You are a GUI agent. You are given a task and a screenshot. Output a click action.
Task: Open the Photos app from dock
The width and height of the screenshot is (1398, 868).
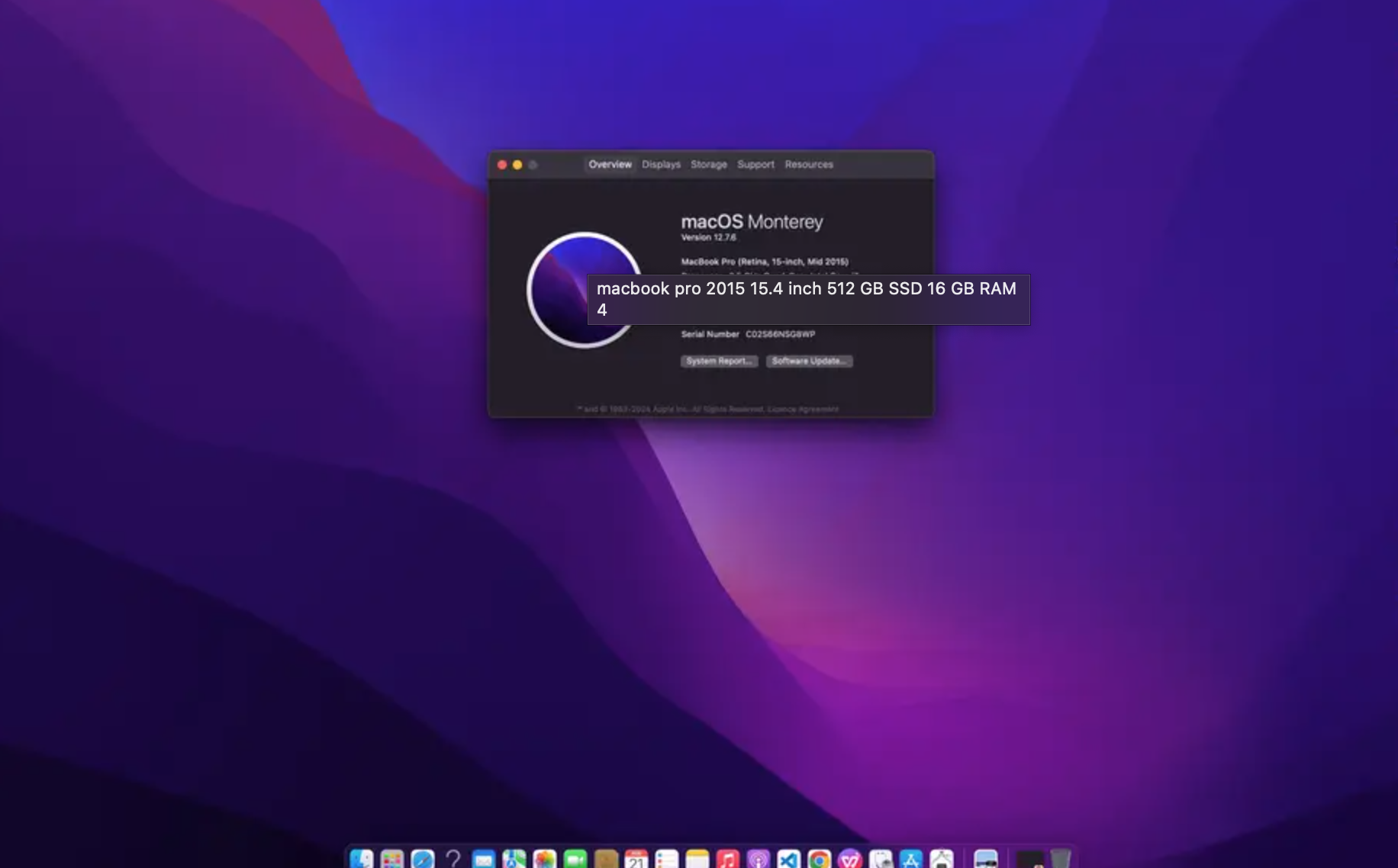[x=545, y=859]
